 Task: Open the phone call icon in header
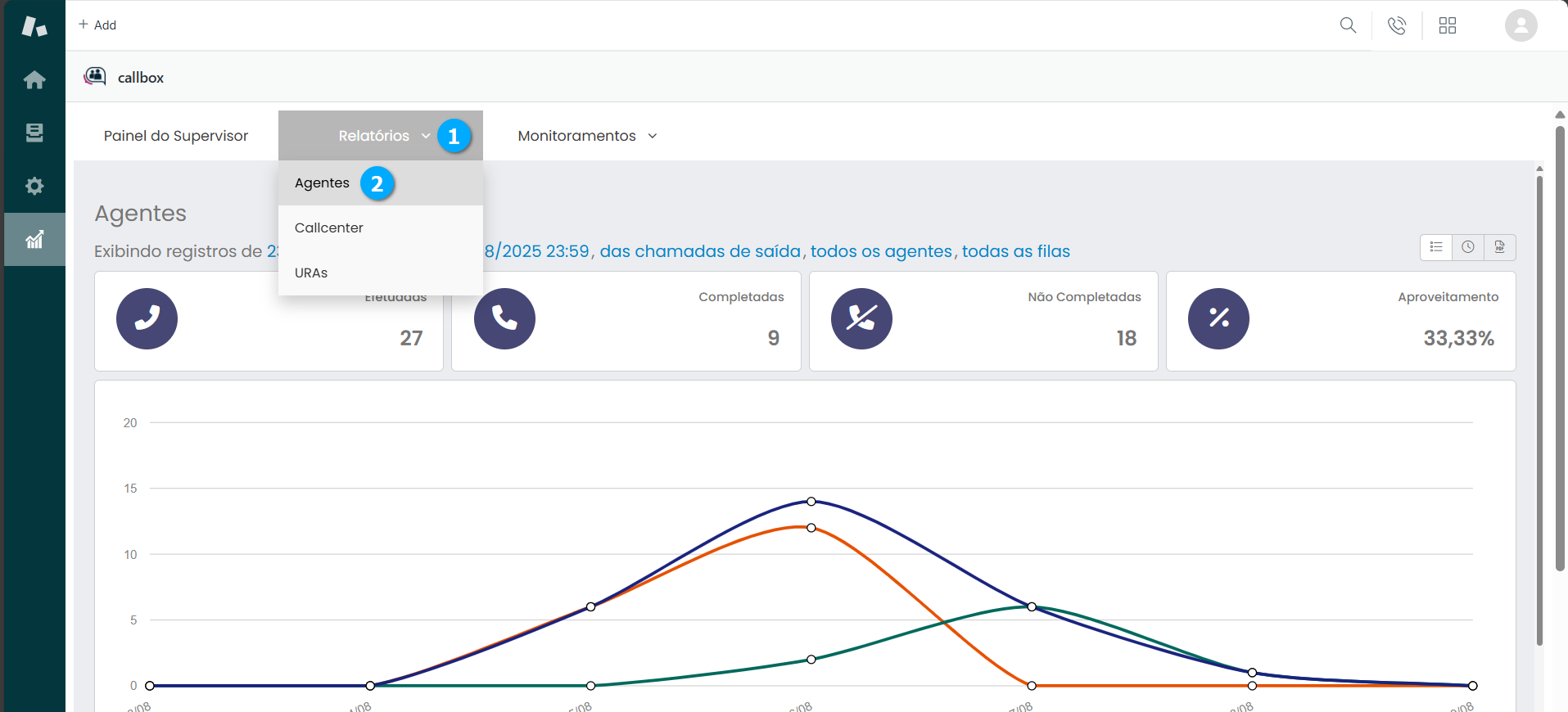(x=1397, y=26)
